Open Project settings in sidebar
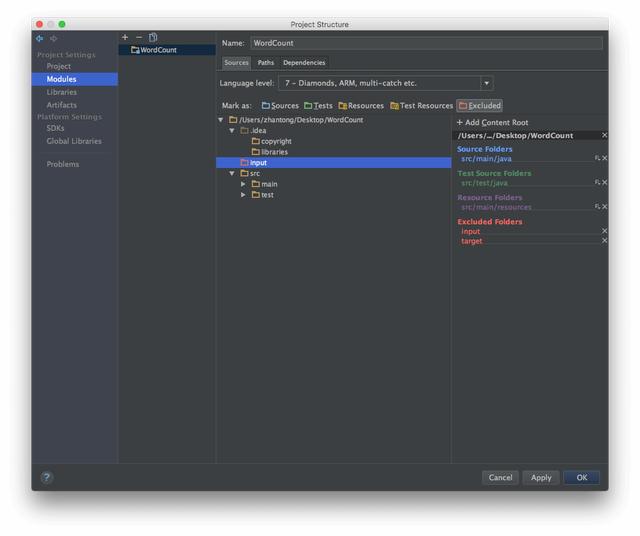 click(x=58, y=66)
